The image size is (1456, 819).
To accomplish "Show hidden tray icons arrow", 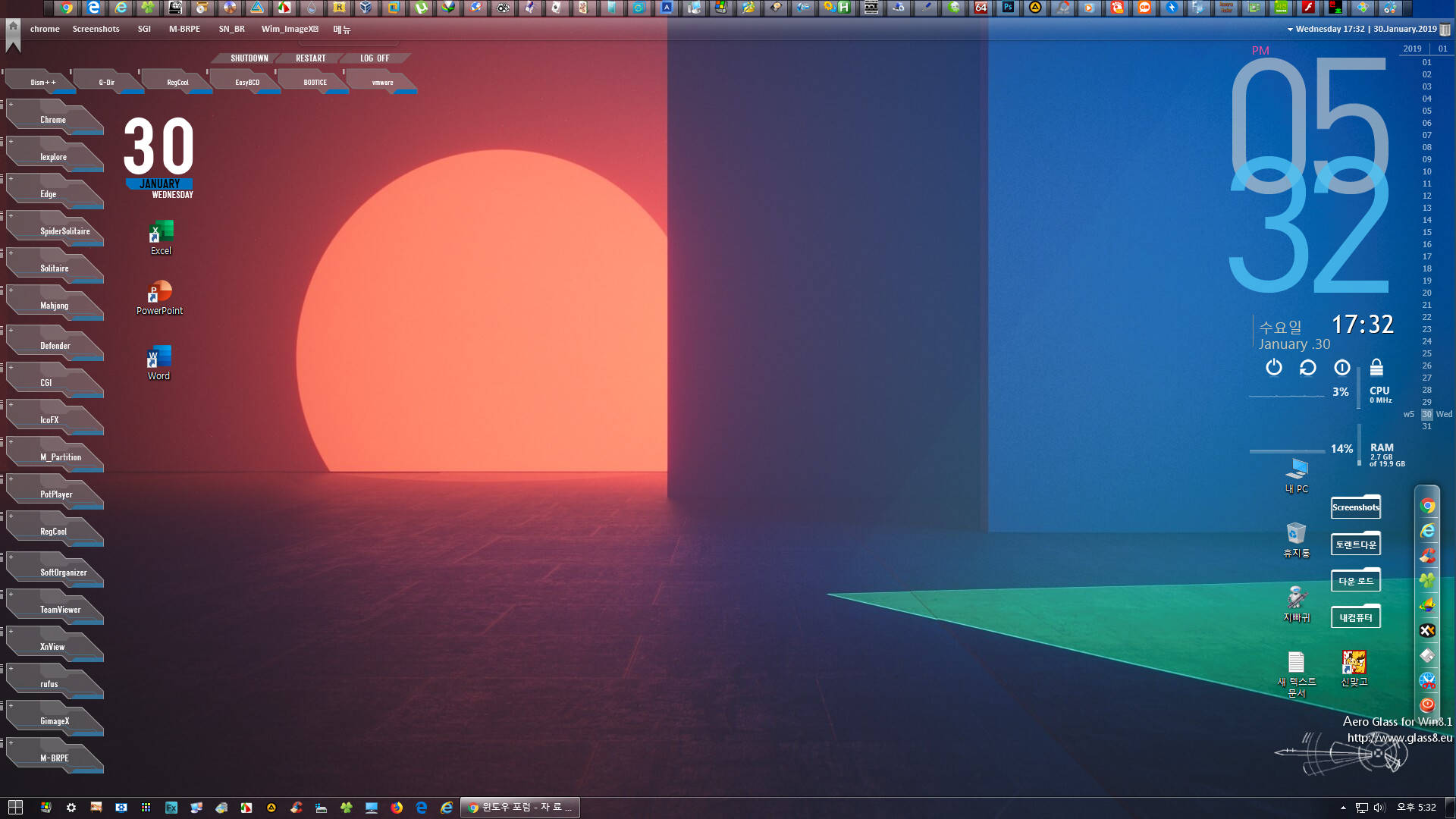I will (1343, 808).
